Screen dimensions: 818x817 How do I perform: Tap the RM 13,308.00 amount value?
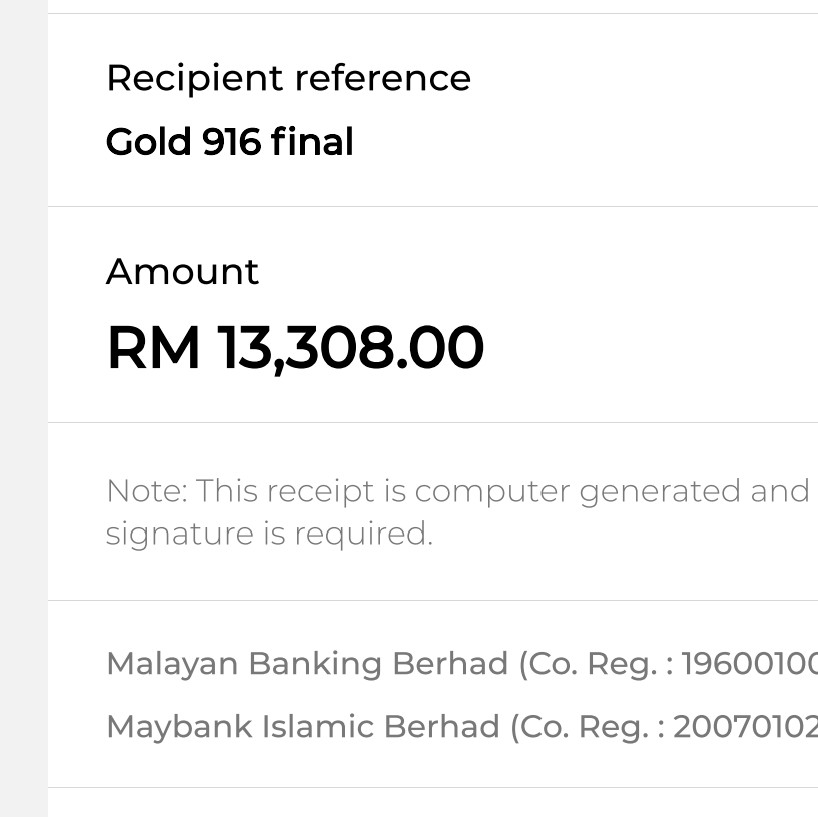tap(295, 348)
